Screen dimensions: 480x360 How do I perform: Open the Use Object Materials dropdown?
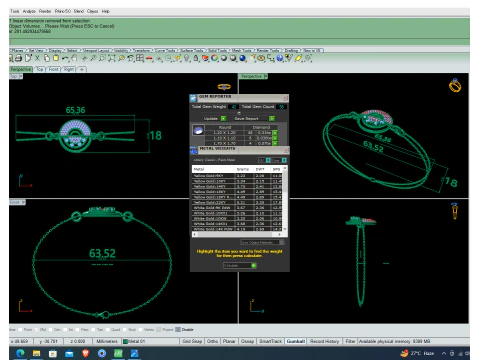coord(262,242)
